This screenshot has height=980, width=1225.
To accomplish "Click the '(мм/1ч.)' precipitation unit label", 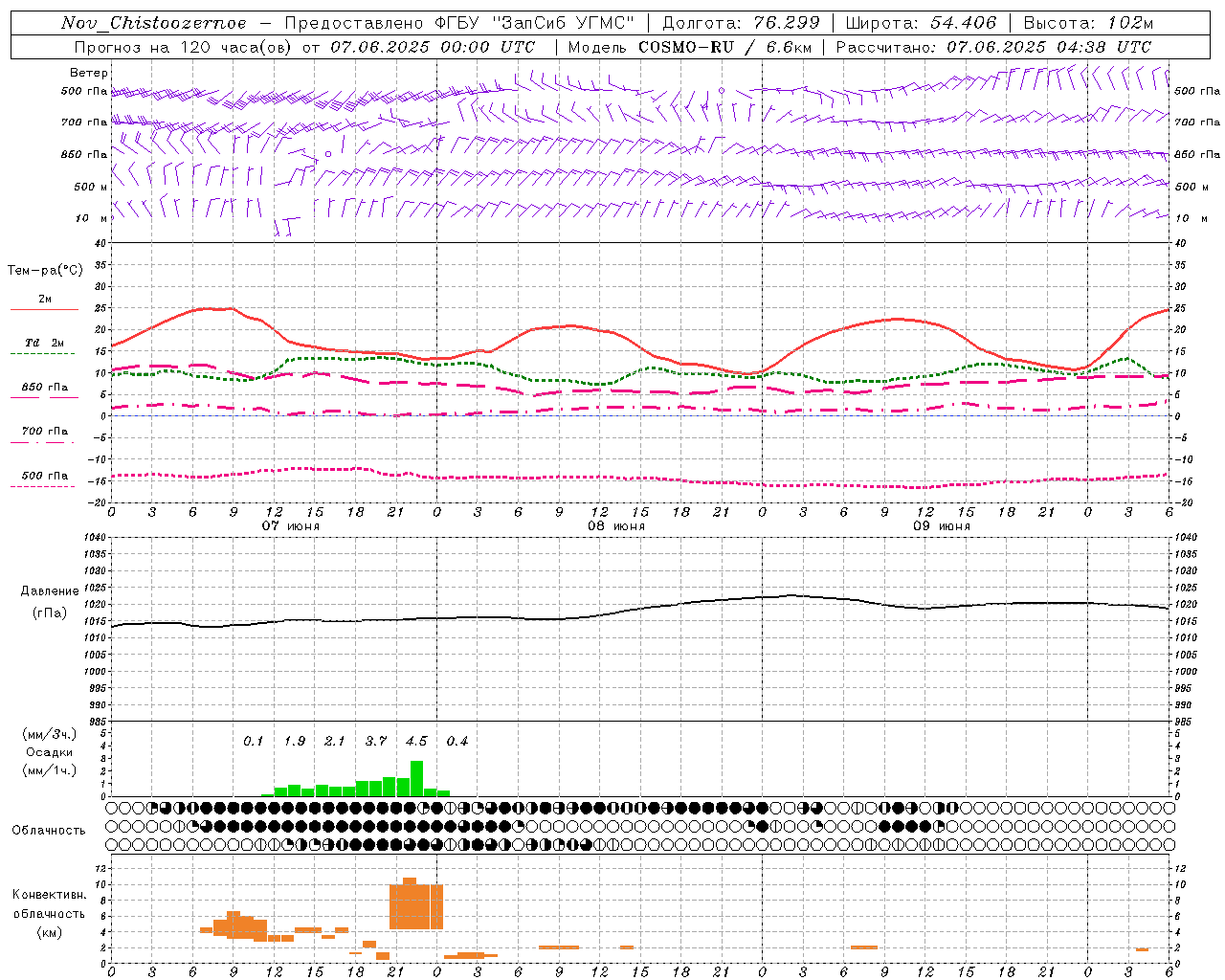I will coord(49,770).
